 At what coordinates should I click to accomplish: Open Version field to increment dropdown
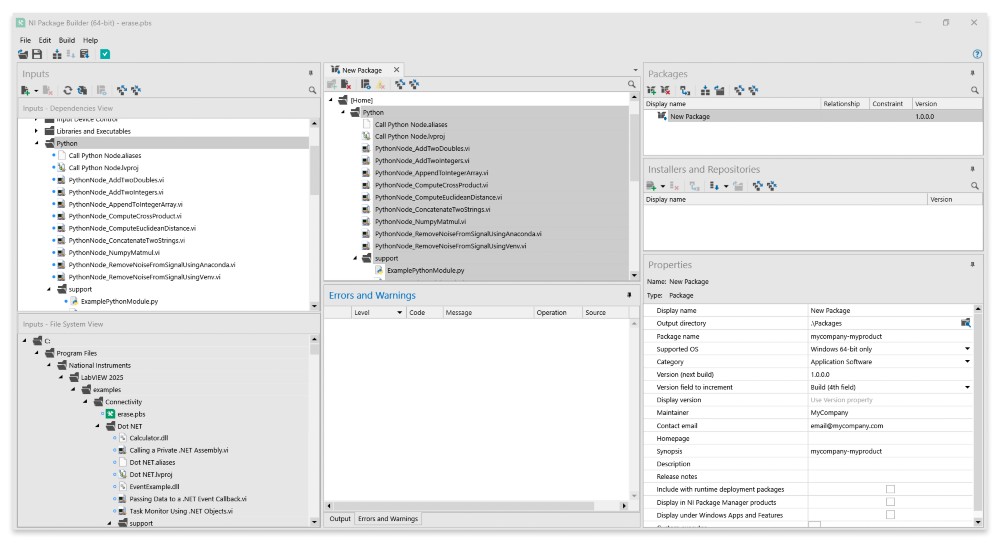coord(967,387)
